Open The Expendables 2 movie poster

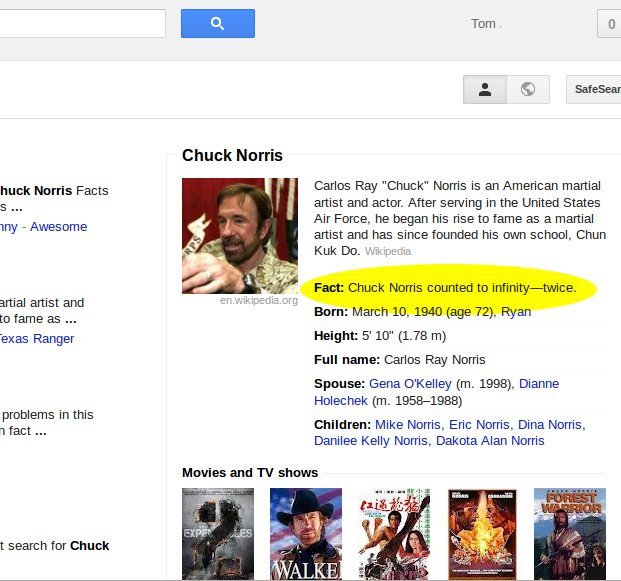coord(218,534)
